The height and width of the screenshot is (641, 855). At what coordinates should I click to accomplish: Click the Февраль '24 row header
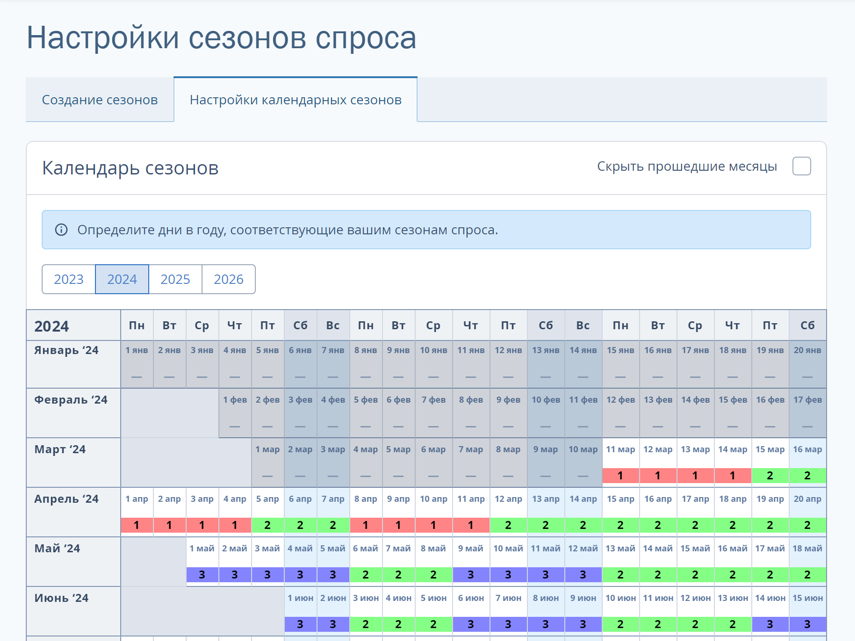point(74,413)
